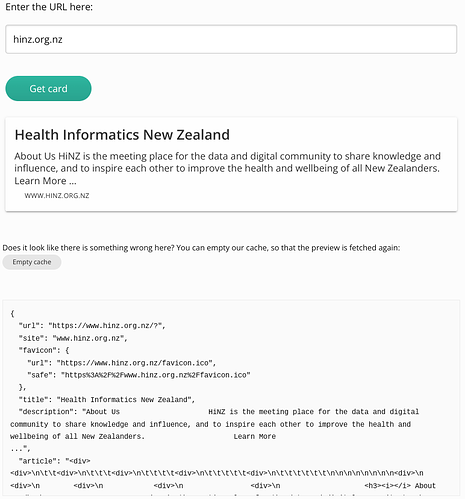This screenshot has height=499, width=465.
Task: Click the JSON "favicon" key line
Action: coord(44,350)
